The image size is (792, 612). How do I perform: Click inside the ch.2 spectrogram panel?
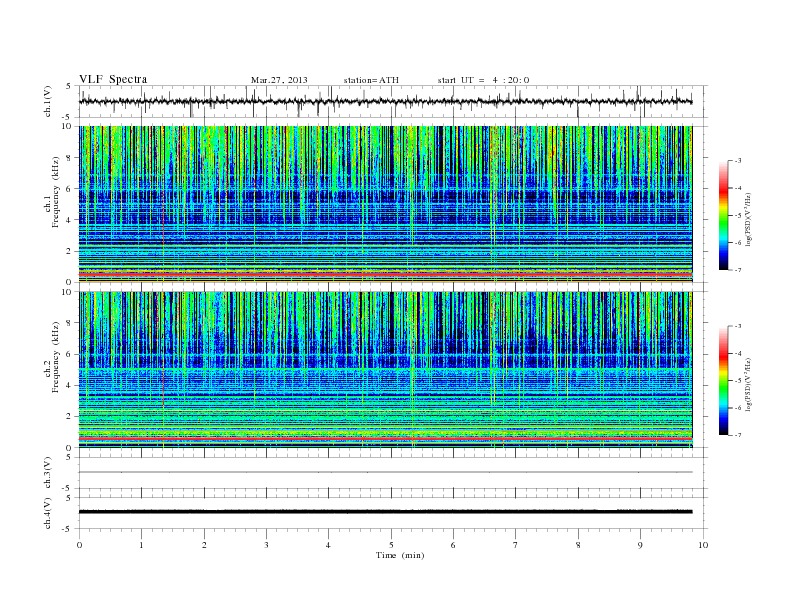pyautogui.click(x=385, y=369)
